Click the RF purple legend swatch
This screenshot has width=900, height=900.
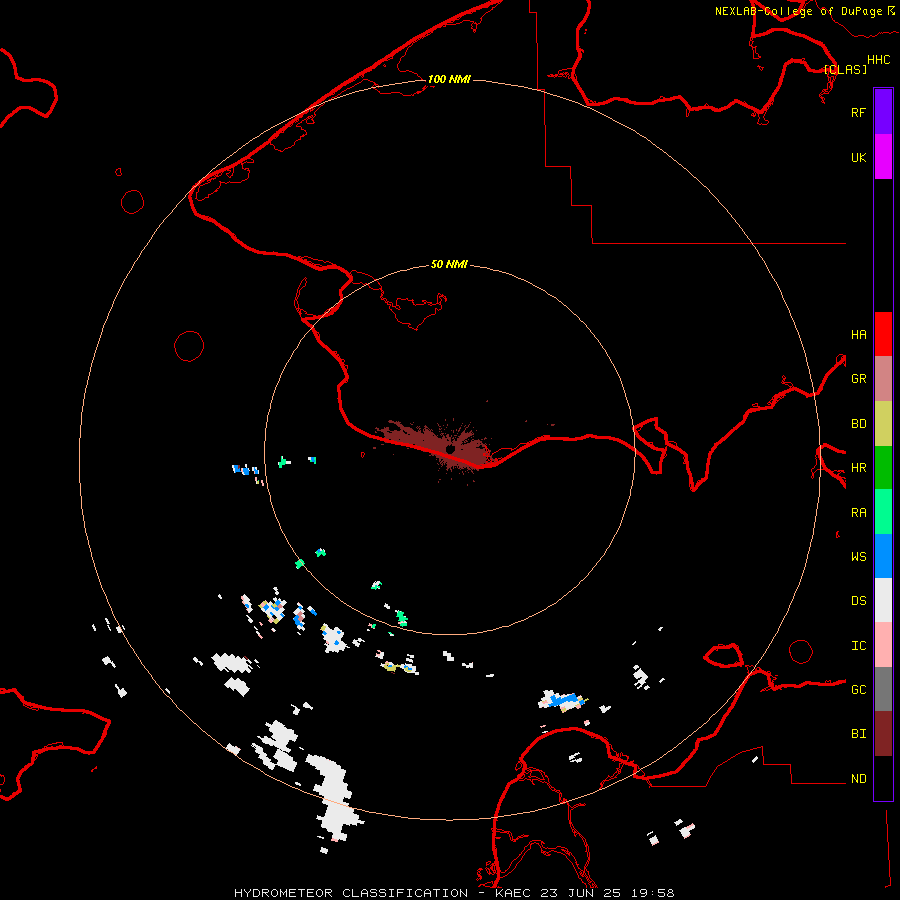tap(883, 112)
